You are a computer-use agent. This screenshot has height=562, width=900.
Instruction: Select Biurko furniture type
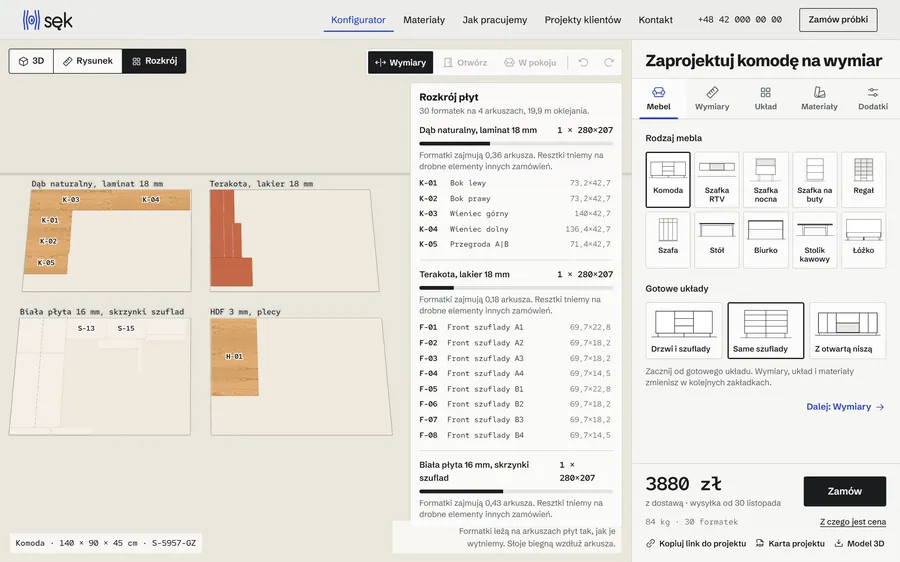(x=766, y=240)
